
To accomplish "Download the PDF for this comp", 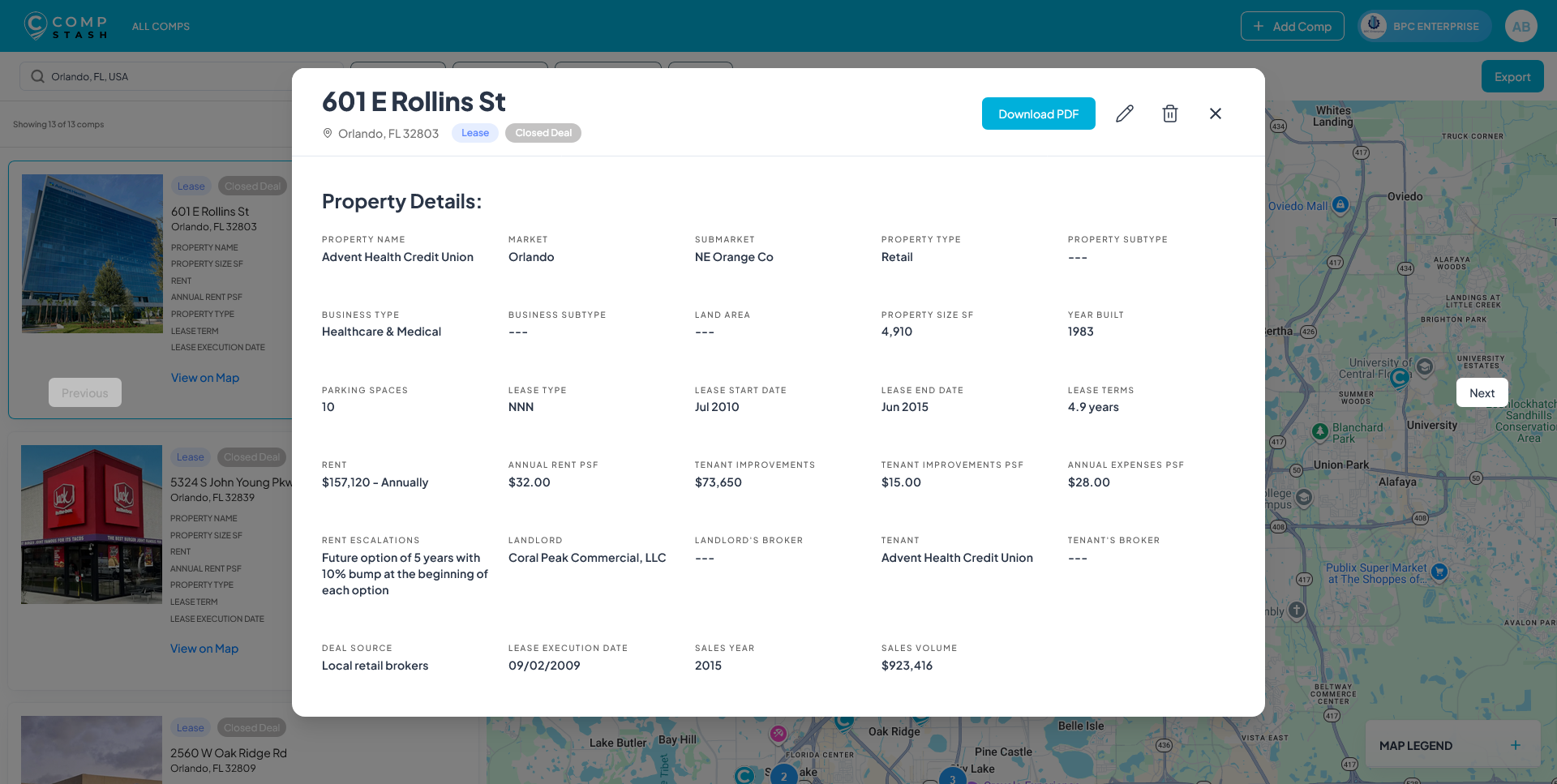I will tap(1038, 114).
